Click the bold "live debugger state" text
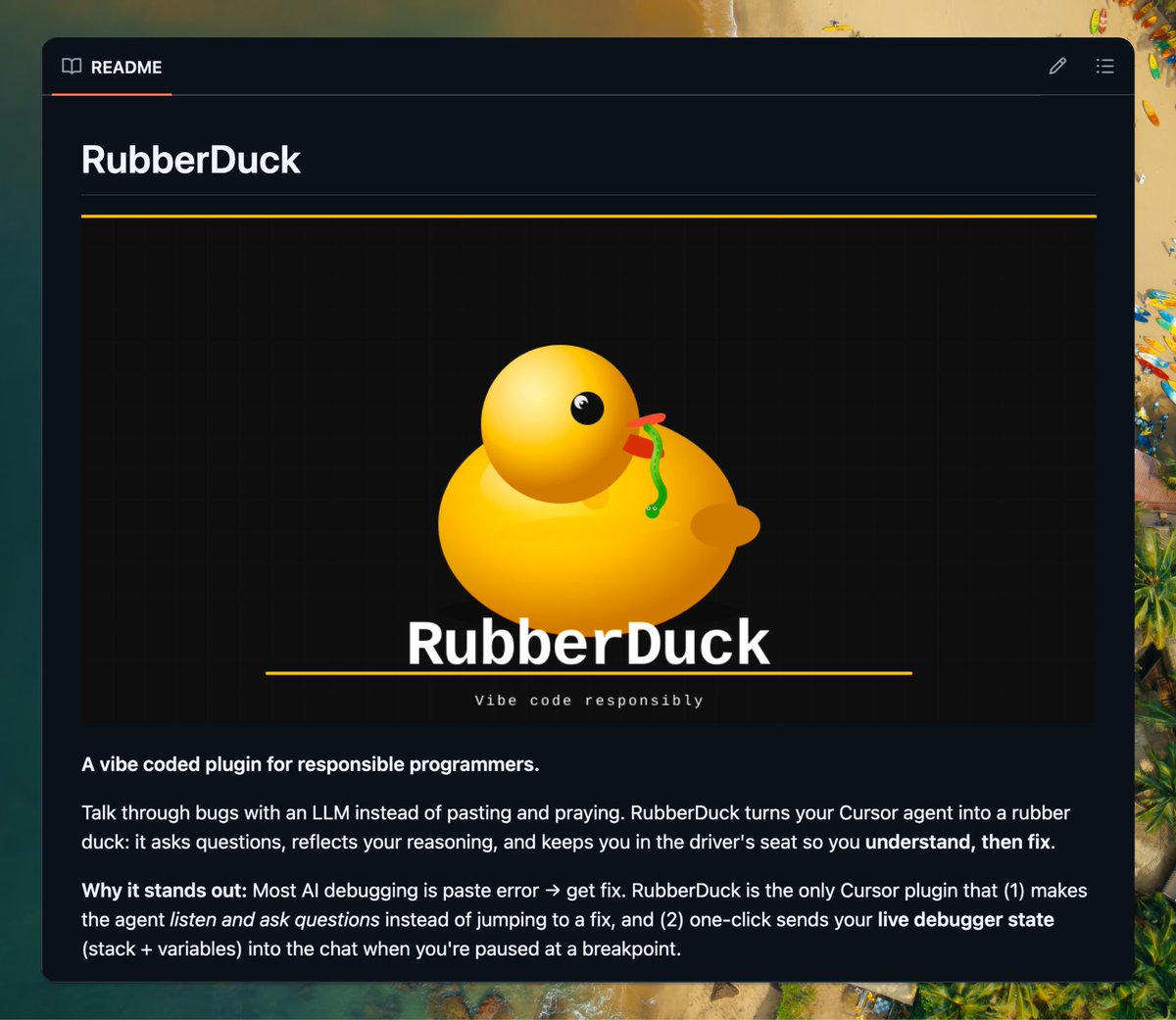1176x1020 pixels. [965, 920]
